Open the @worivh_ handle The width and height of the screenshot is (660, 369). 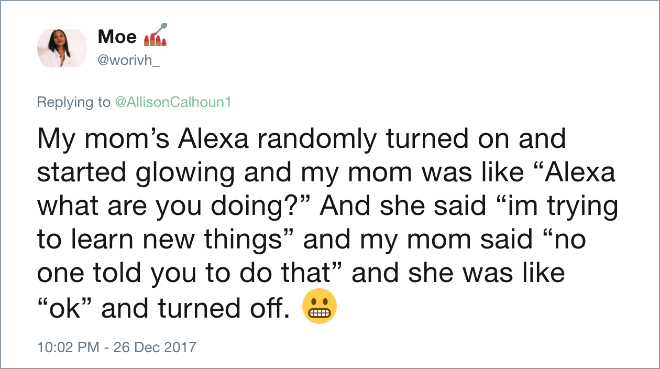[128, 61]
